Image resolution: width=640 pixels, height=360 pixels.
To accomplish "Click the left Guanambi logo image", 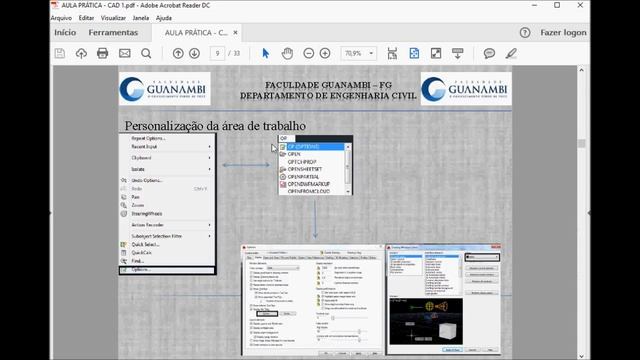I will pos(164,89).
